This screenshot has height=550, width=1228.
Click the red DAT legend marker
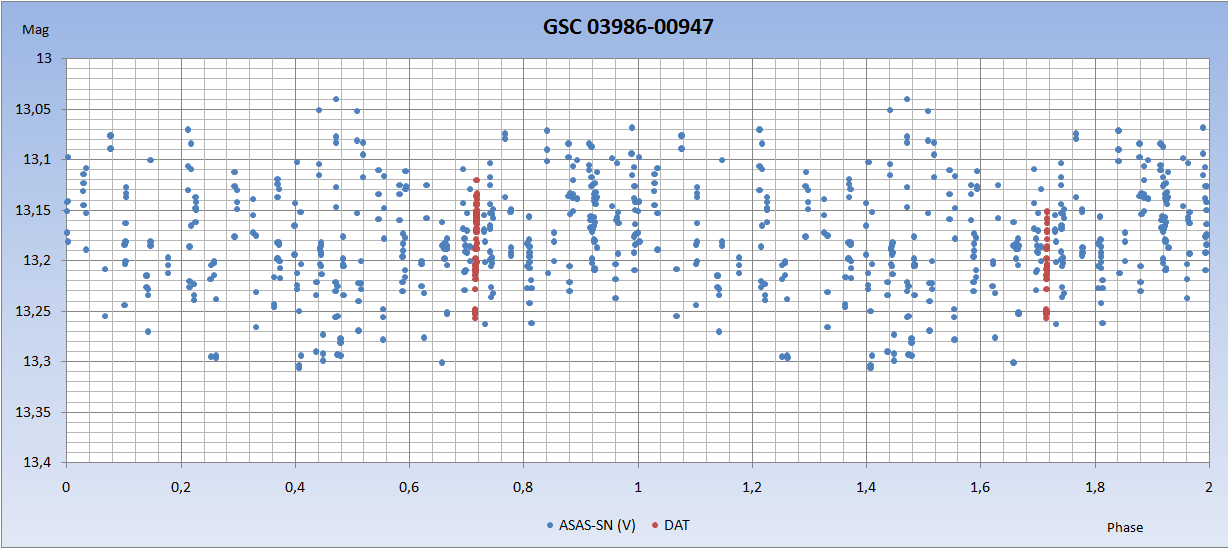click(654, 525)
